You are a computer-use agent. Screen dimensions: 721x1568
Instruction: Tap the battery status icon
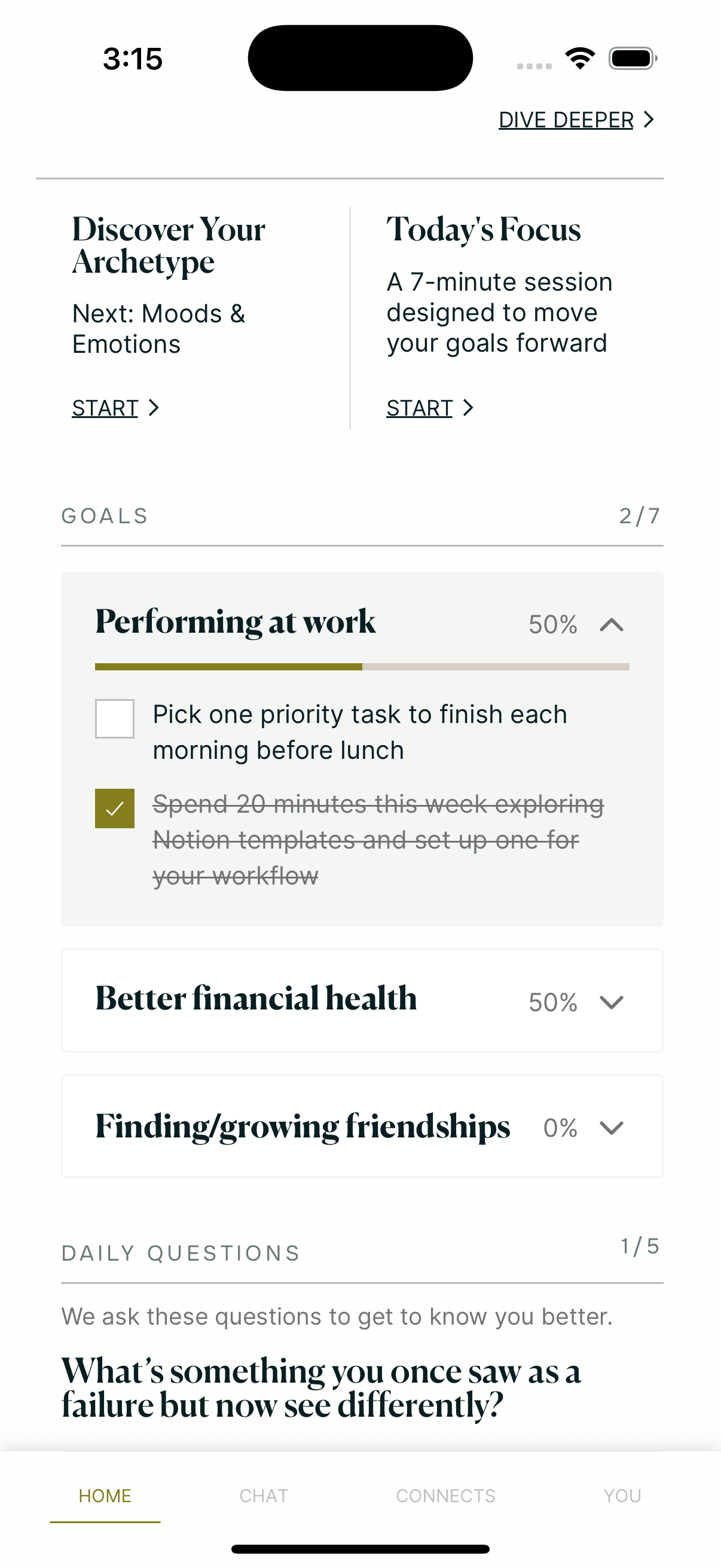point(632,59)
